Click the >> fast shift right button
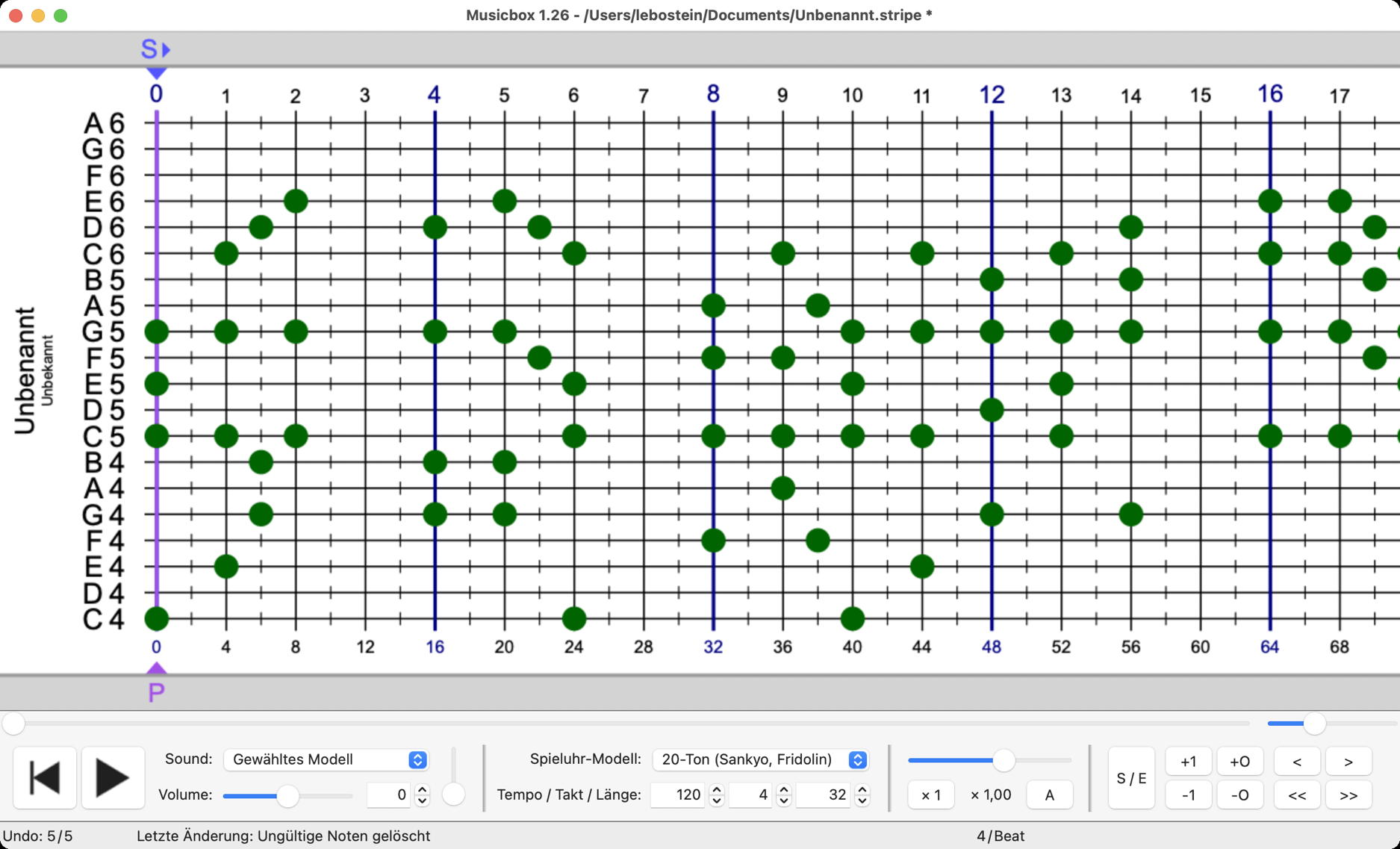The width and height of the screenshot is (1400, 849). 1348,795
